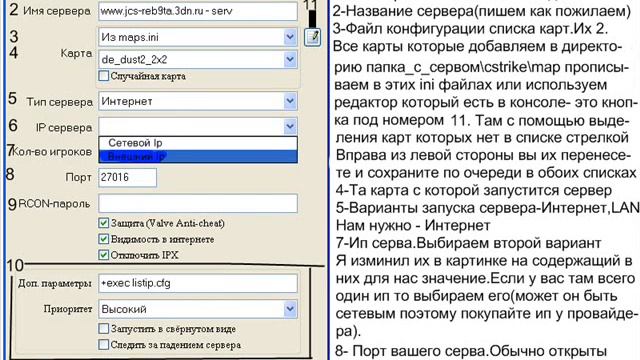Enable Следить за падением сервера

104,344
